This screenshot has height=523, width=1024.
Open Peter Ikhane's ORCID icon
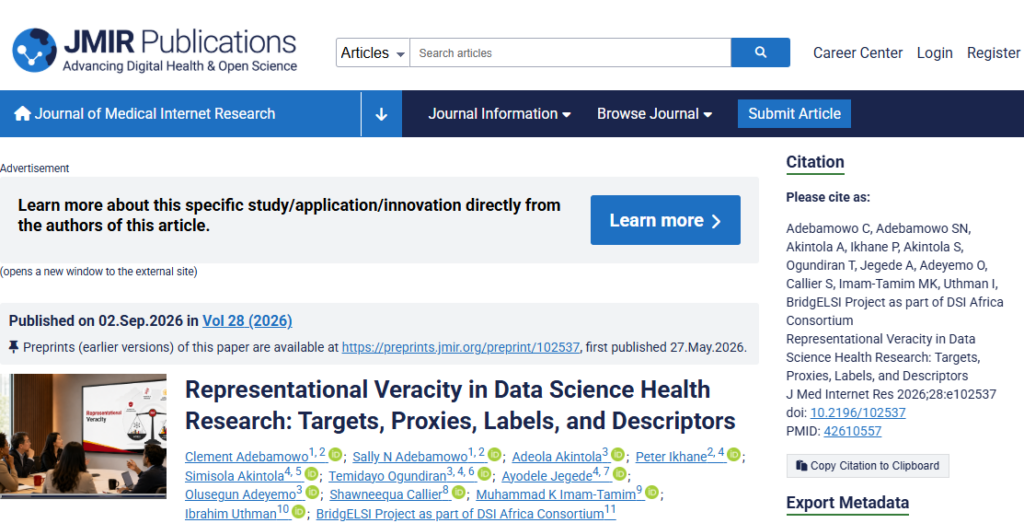pyautogui.click(x=734, y=454)
